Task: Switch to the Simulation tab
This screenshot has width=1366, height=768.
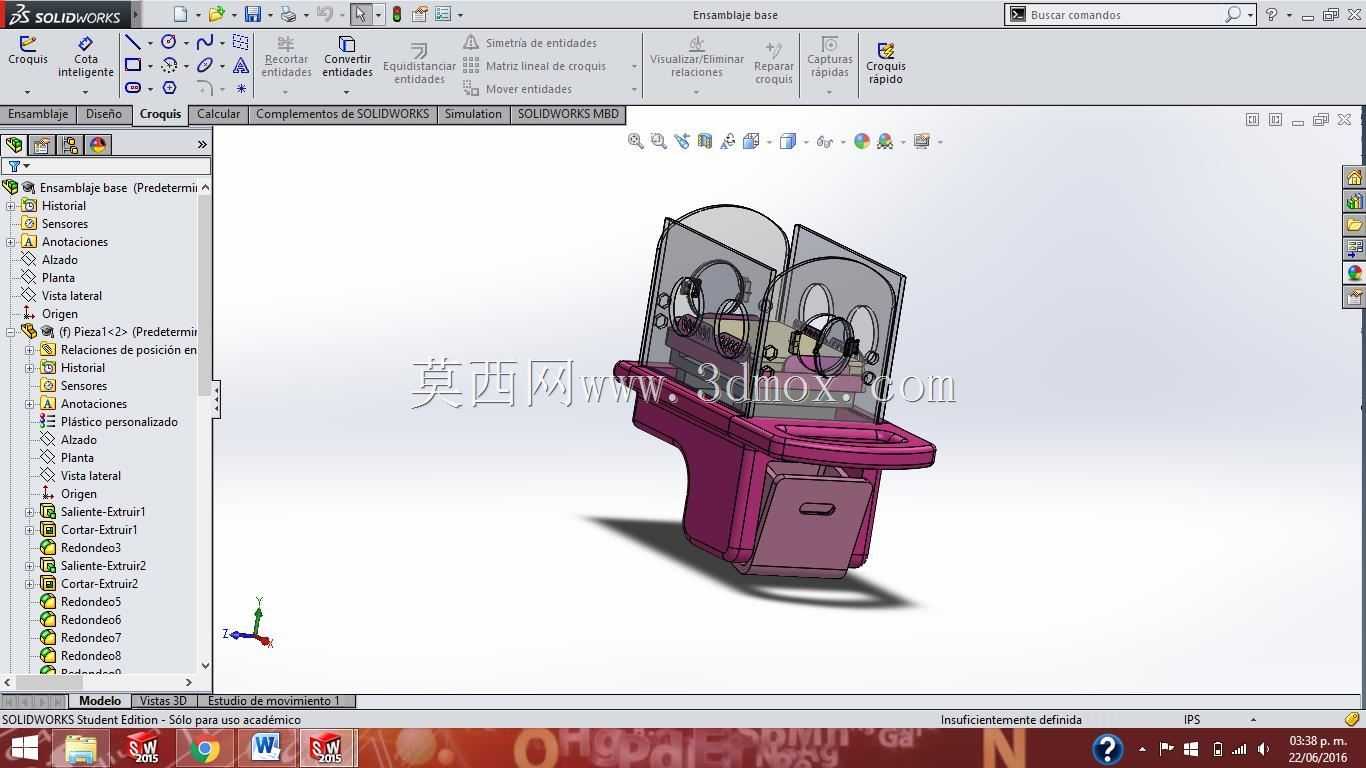Action: tap(473, 114)
